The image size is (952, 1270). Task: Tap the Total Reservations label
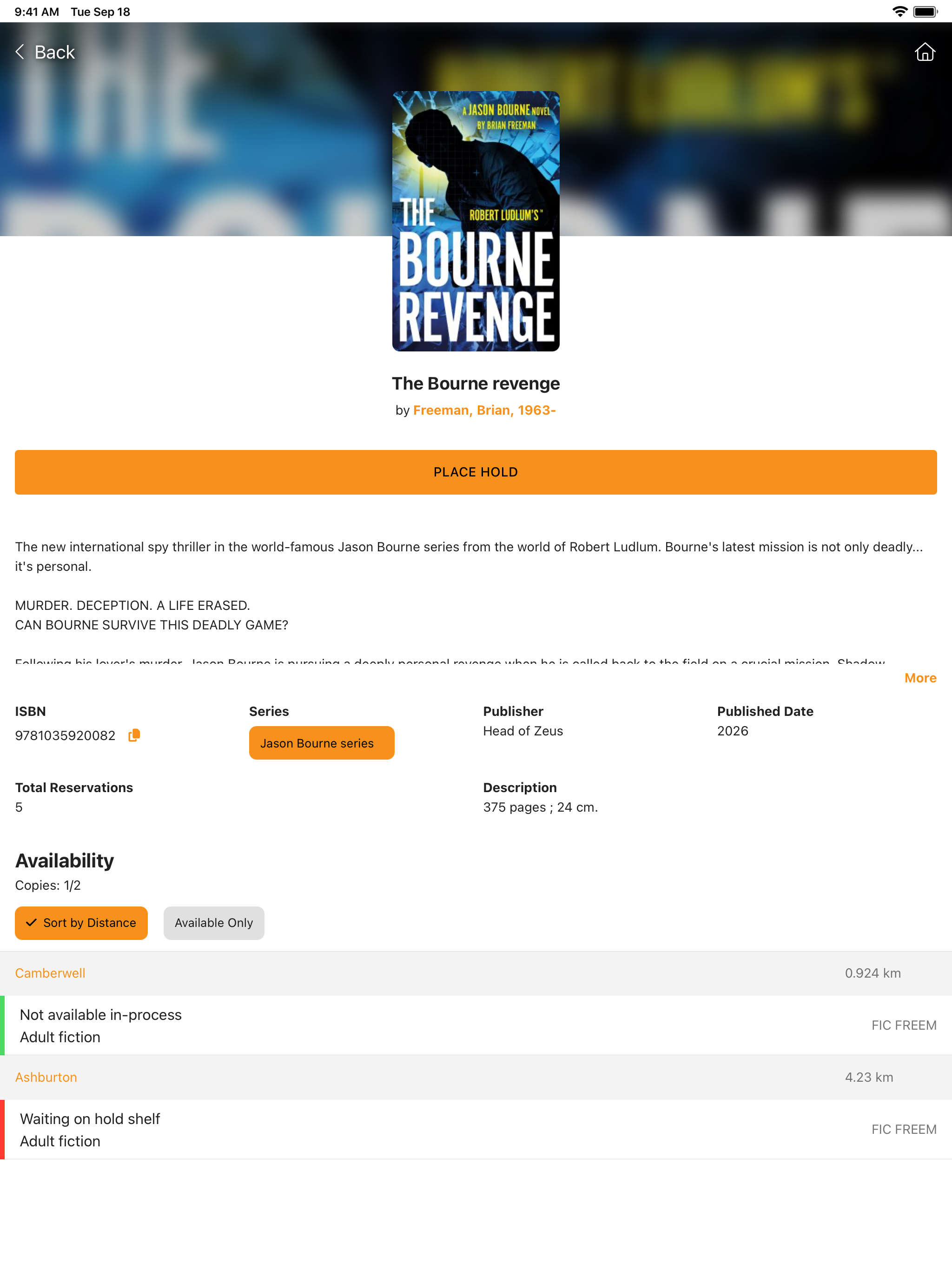point(74,788)
